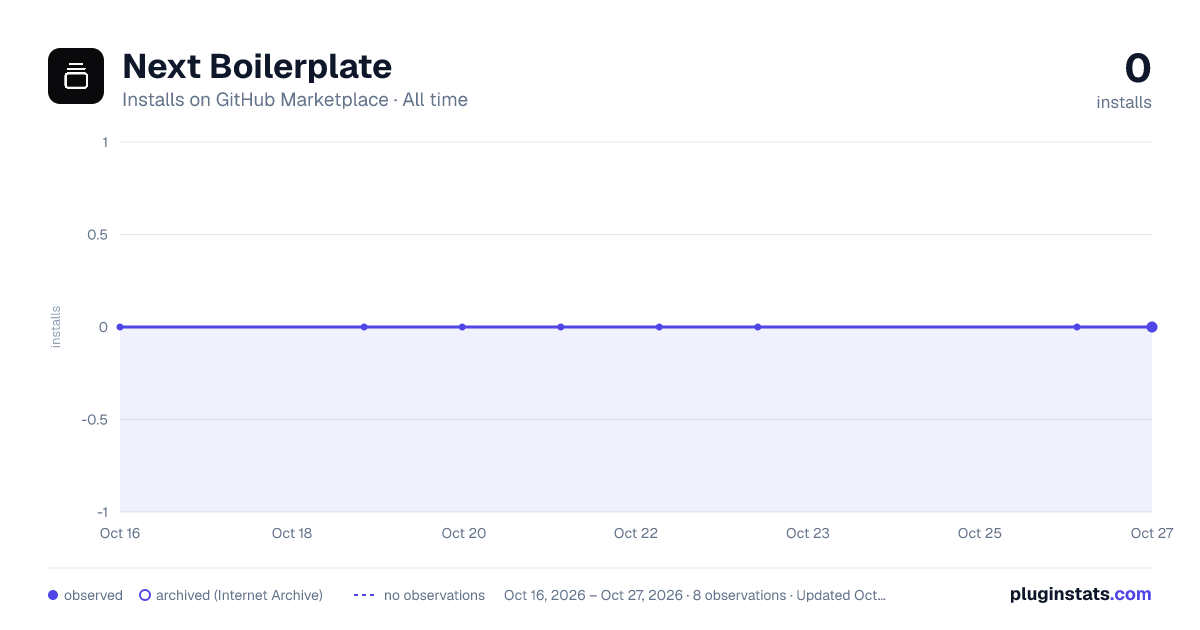Screen dimensions: 1200x630
Task: Select the Next Boilerplate title heading
Action: (257, 66)
